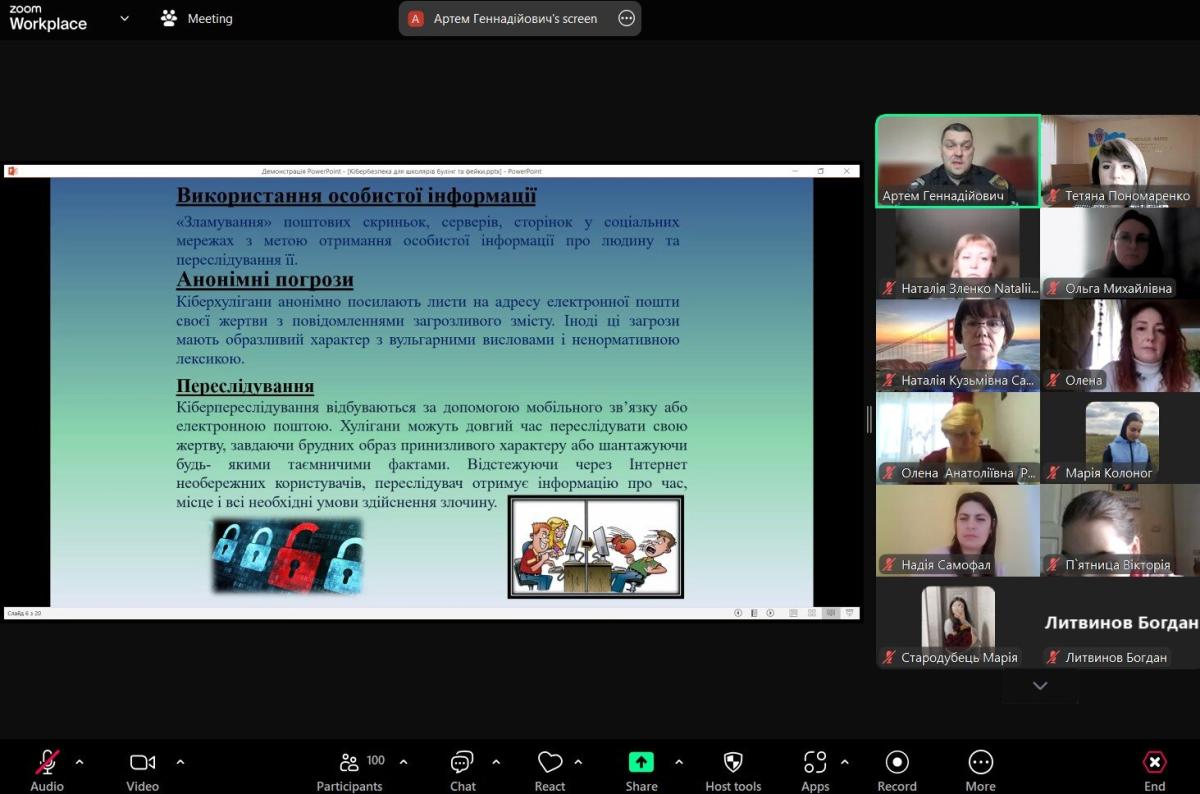End the meeting
1200x794 pixels.
coord(1154,768)
